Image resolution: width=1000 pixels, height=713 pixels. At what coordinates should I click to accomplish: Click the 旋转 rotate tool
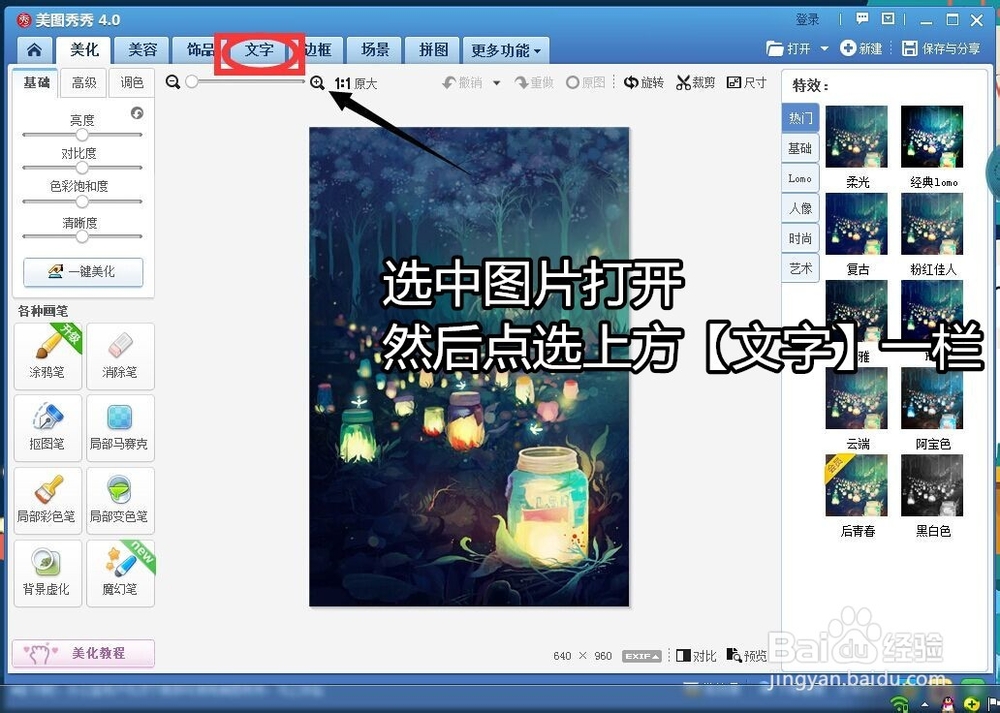click(643, 82)
